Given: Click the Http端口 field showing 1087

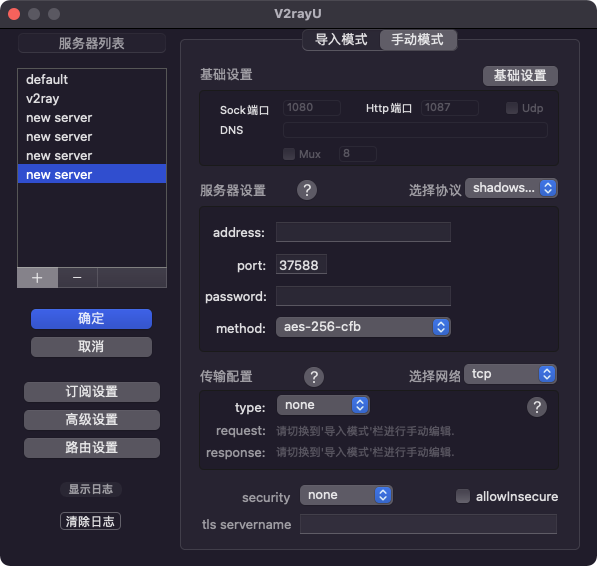Looking at the screenshot, I should tap(450, 108).
